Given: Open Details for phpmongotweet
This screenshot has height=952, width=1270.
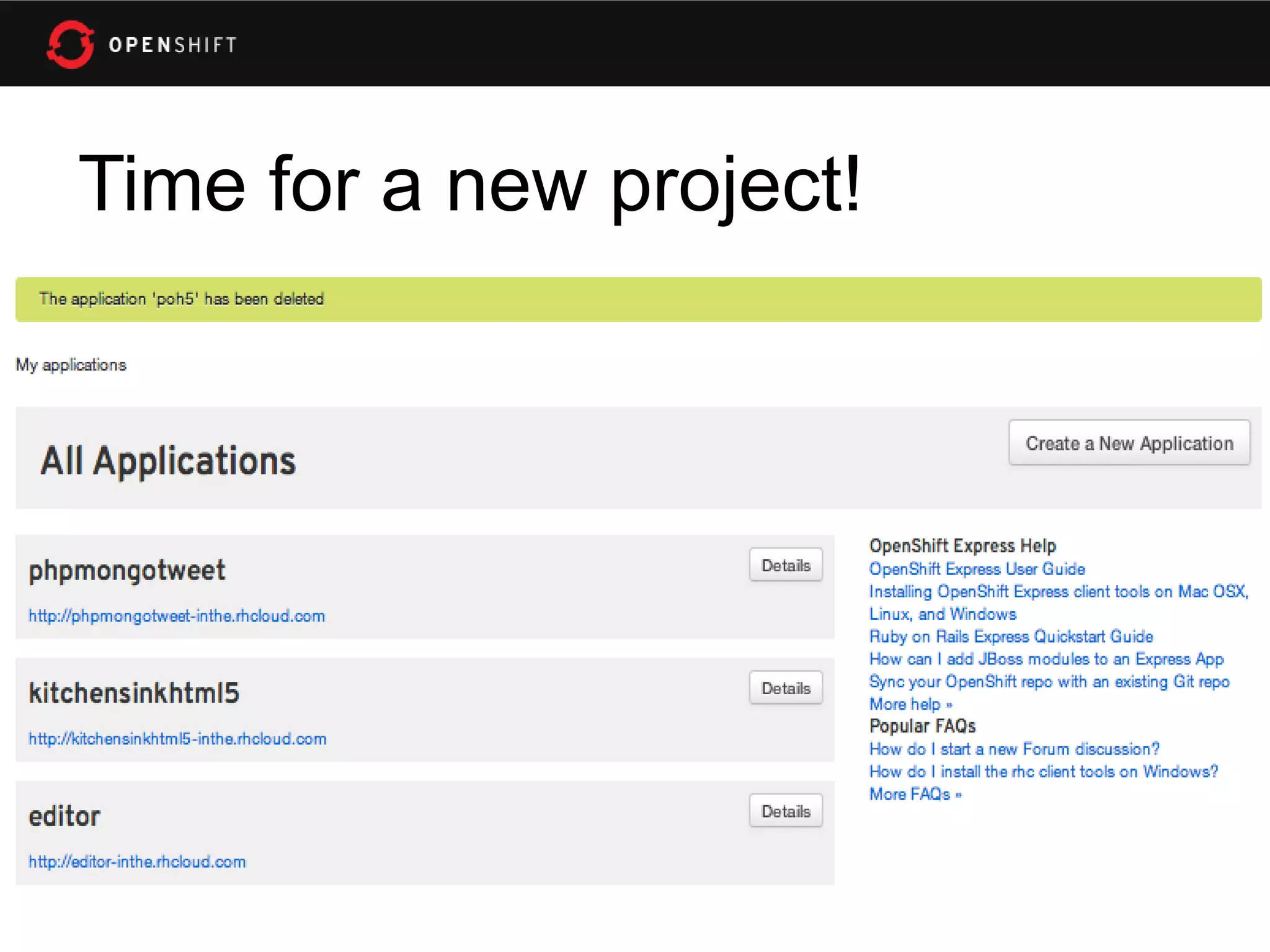Looking at the screenshot, I should 786,565.
